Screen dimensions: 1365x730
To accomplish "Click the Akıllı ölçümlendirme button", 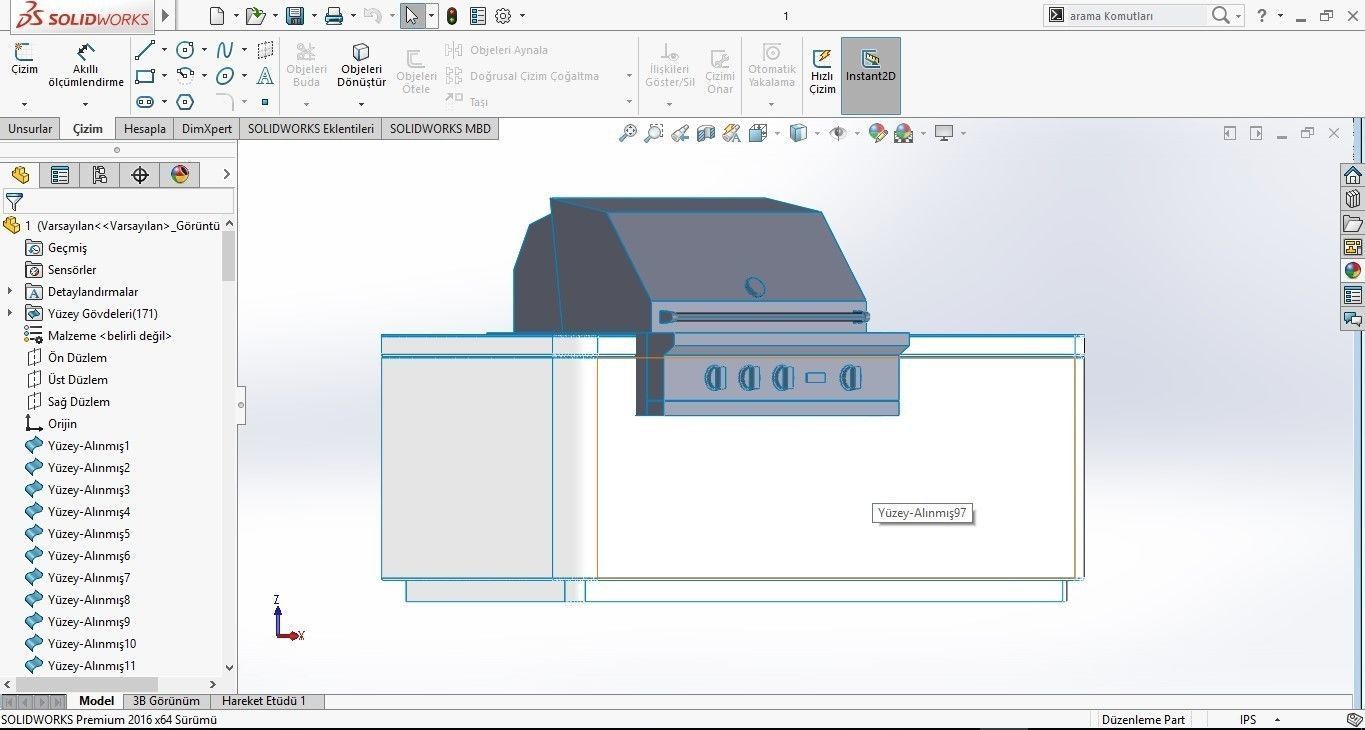I will tap(86, 66).
